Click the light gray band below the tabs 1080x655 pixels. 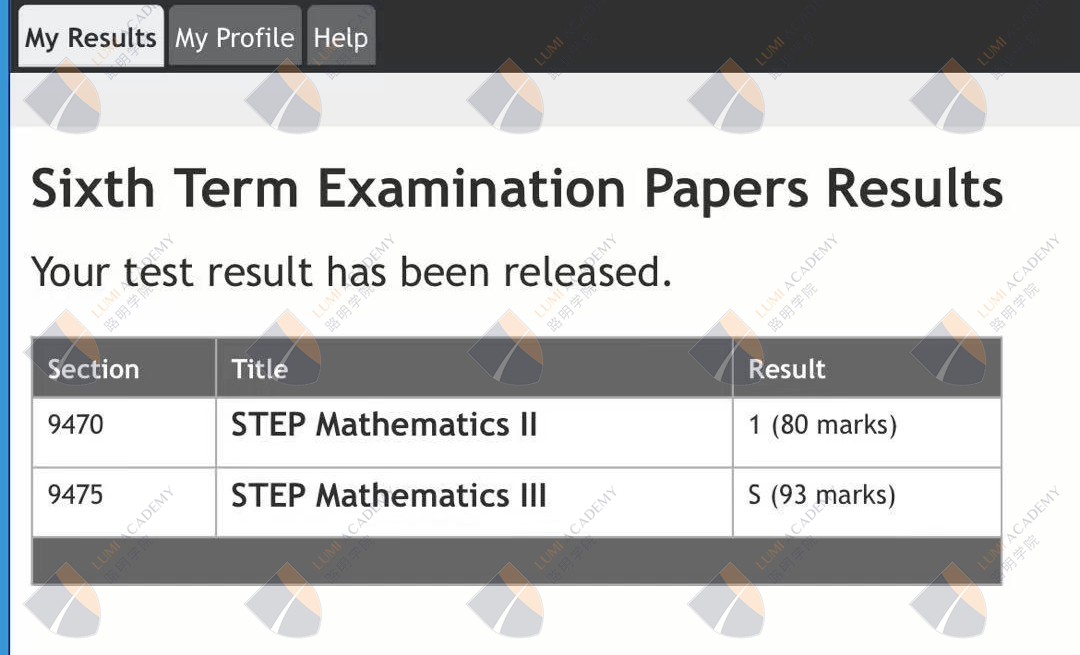pos(540,99)
